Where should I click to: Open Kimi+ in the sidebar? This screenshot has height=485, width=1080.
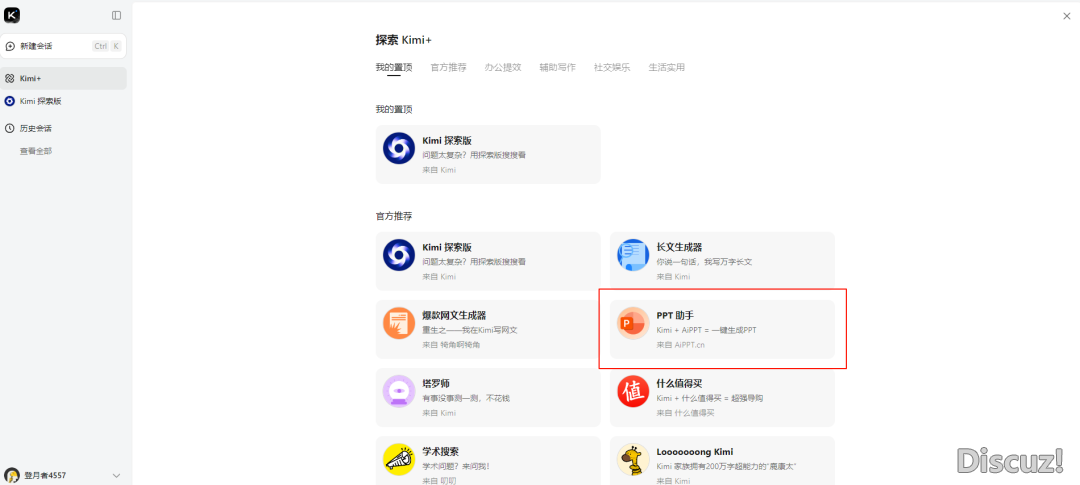63,79
